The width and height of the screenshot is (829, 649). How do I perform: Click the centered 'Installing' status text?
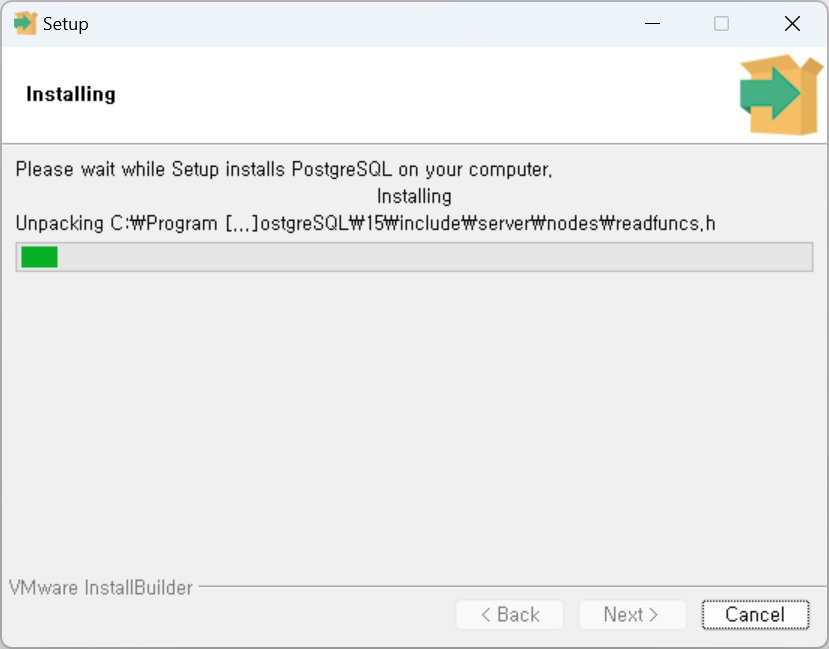414,197
